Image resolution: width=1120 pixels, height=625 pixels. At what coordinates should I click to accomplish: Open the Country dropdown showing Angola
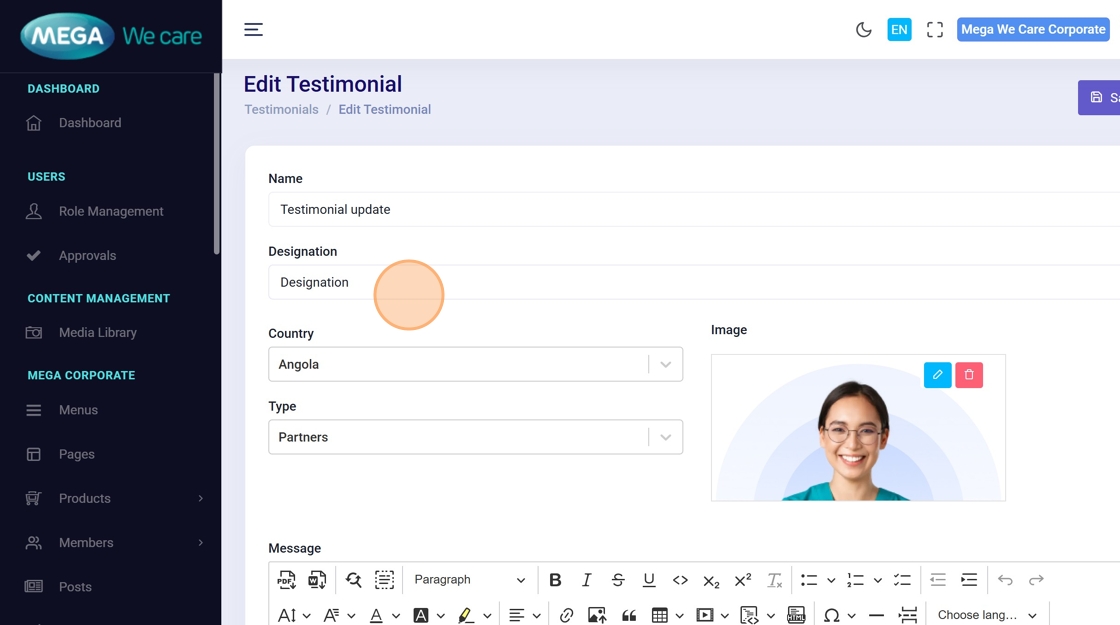click(475, 365)
